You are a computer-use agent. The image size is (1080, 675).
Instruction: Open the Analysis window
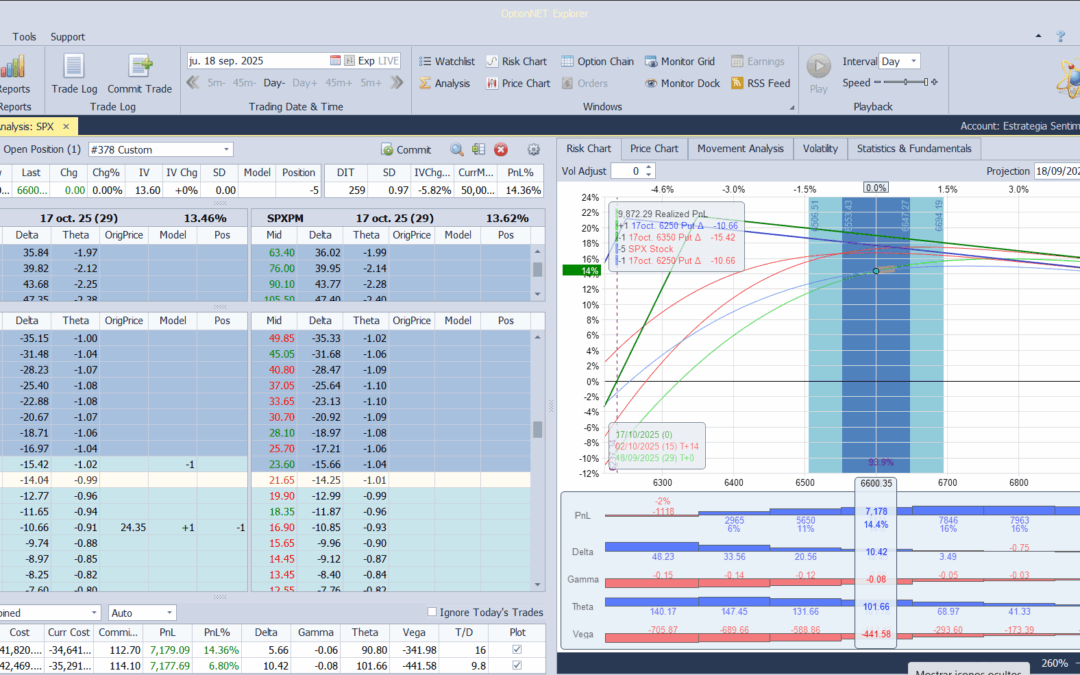point(444,83)
